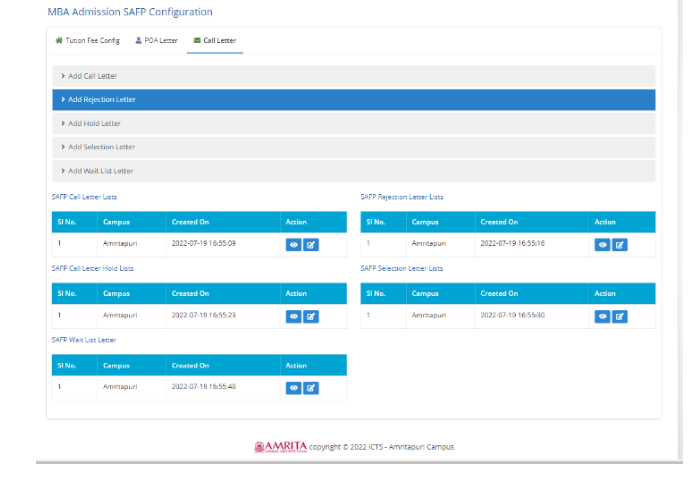Select the Call Letter tab
This screenshot has width=697, height=482.
pos(215,41)
